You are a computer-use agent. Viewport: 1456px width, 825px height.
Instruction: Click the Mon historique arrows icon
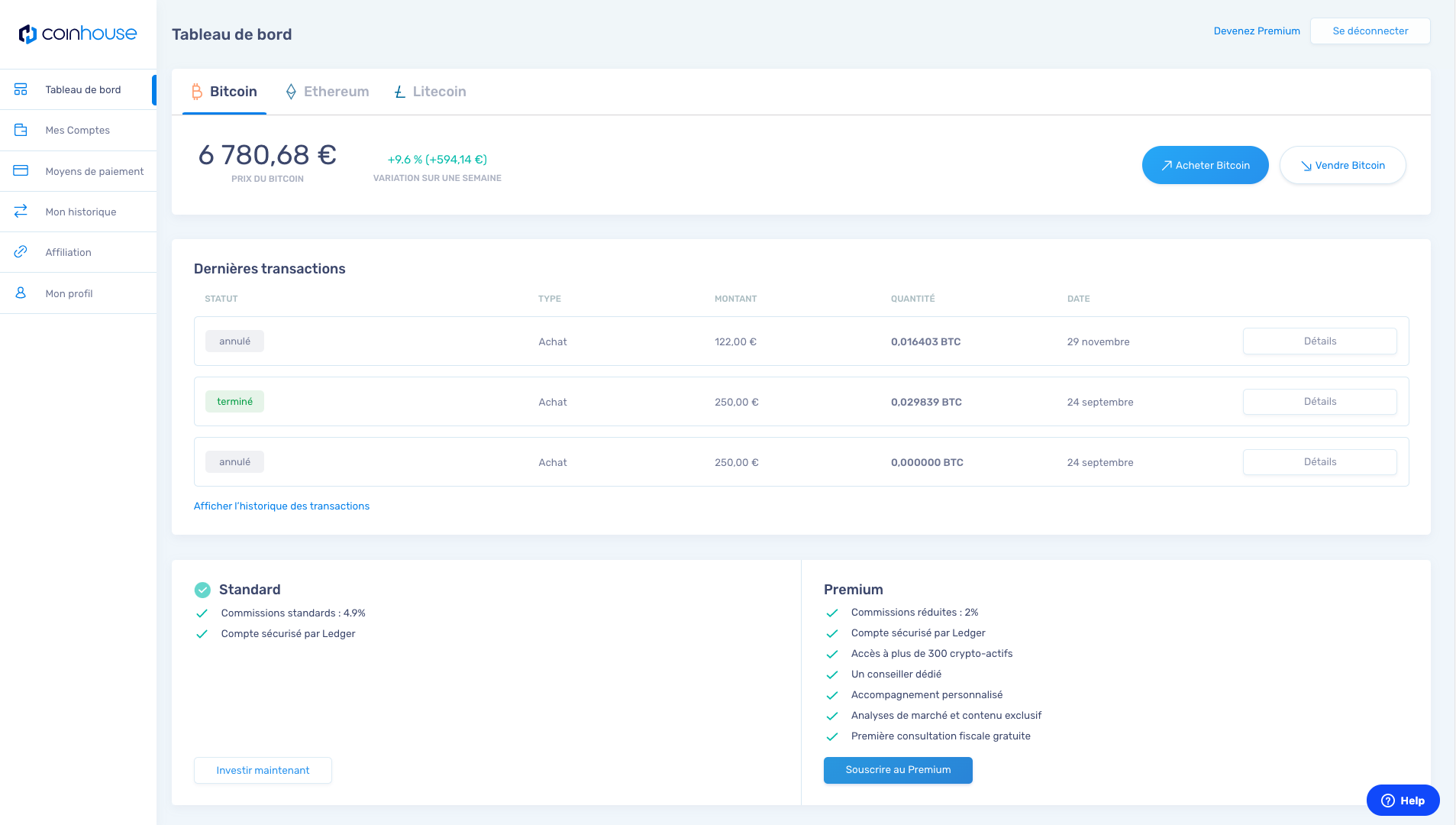tap(21, 211)
